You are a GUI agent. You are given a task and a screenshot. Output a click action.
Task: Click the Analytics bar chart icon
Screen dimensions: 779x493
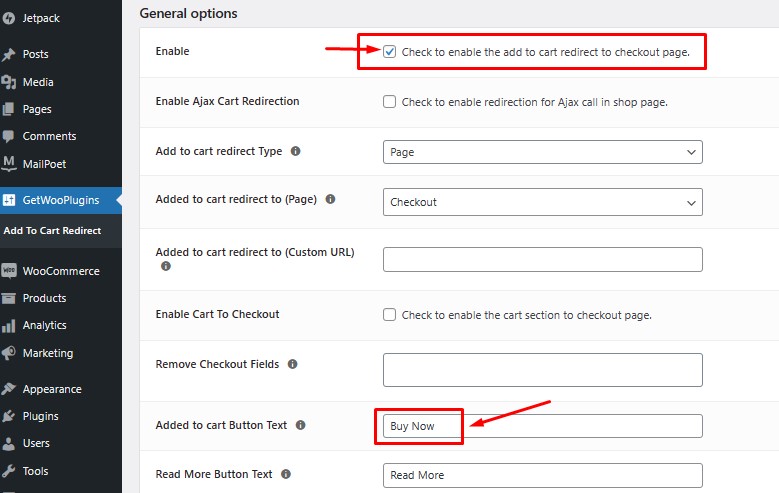9,325
